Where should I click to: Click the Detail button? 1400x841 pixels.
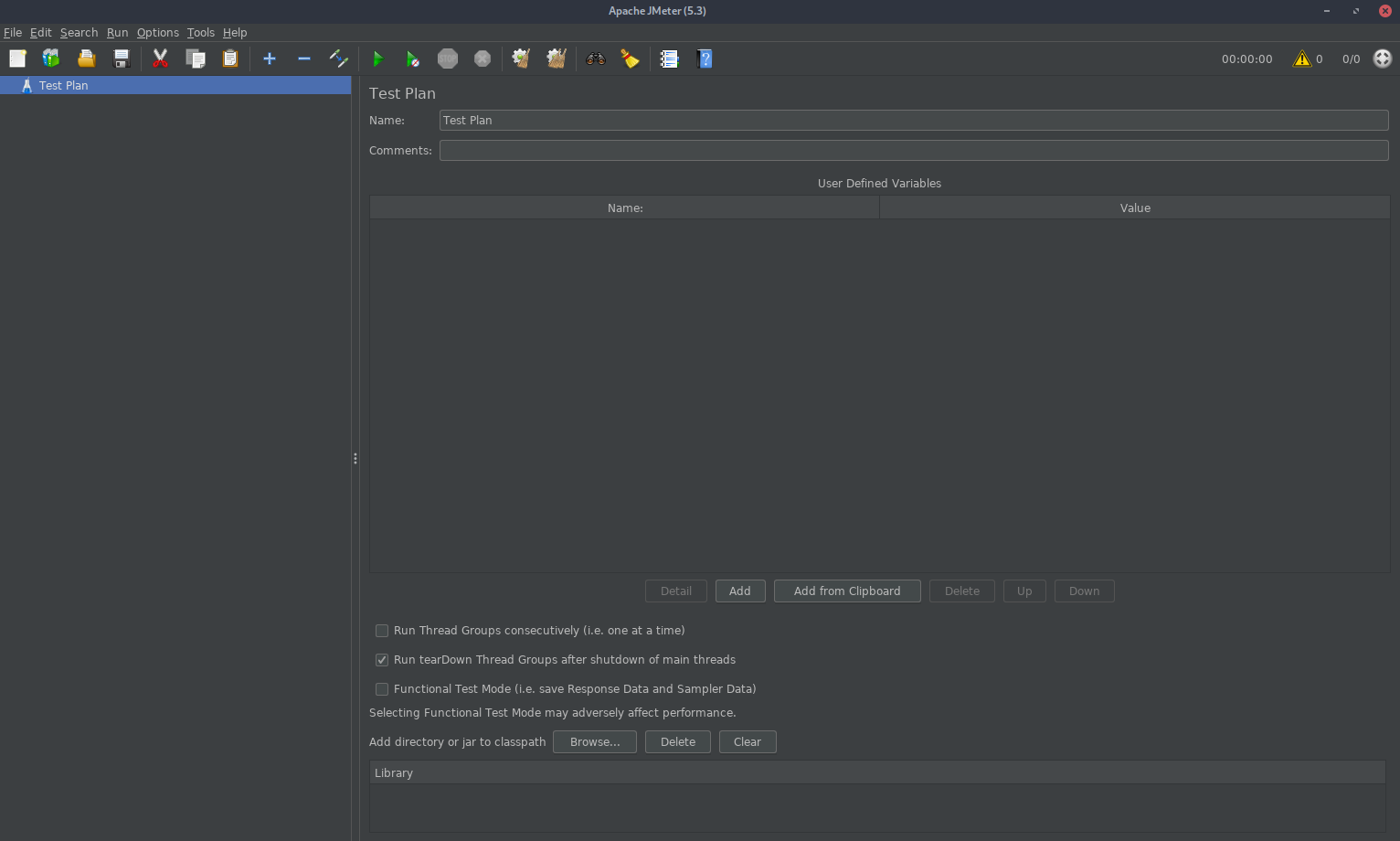click(676, 591)
